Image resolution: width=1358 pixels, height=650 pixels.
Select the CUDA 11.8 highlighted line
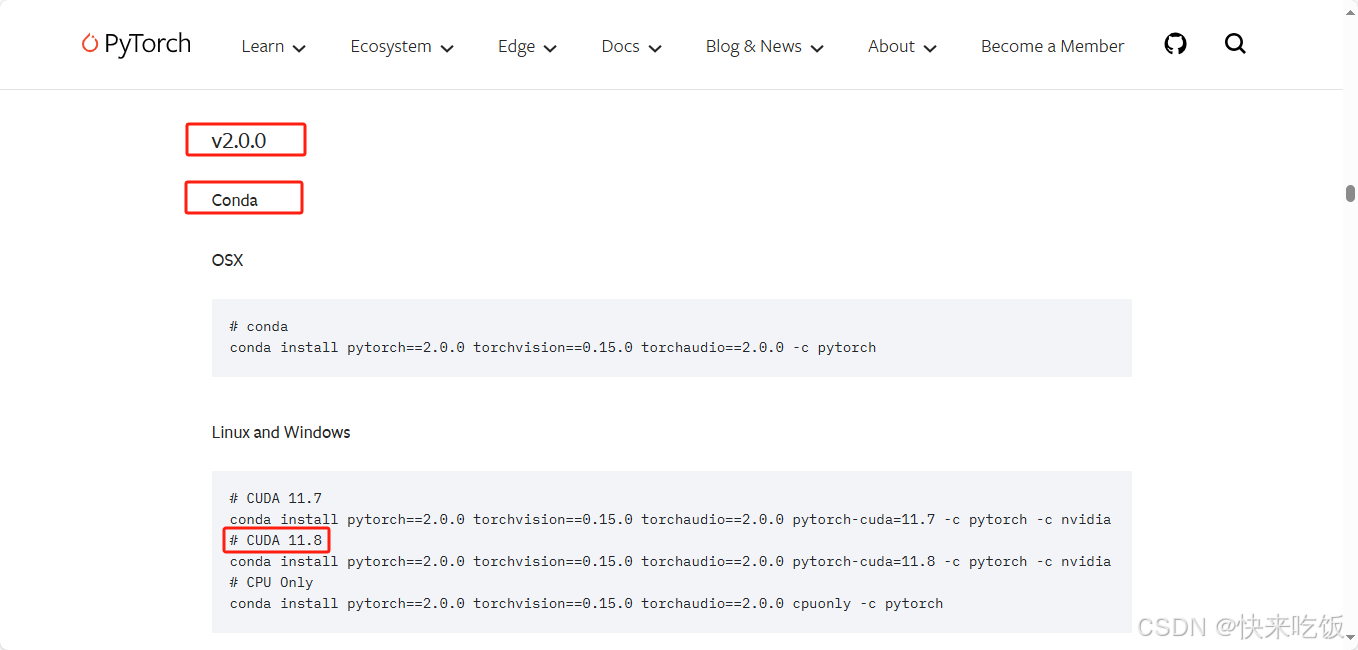tap(276, 540)
